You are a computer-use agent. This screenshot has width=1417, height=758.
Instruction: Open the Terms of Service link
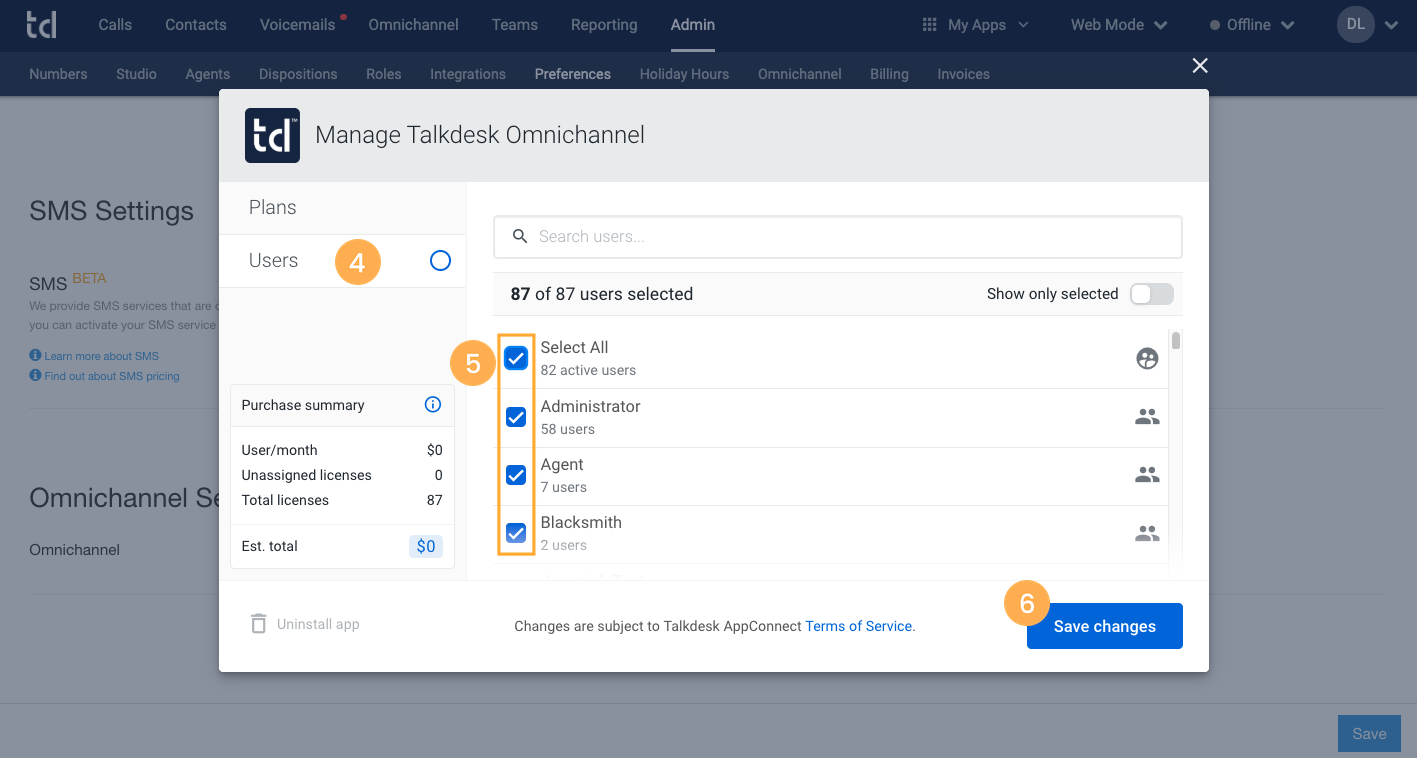[x=859, y=626]
